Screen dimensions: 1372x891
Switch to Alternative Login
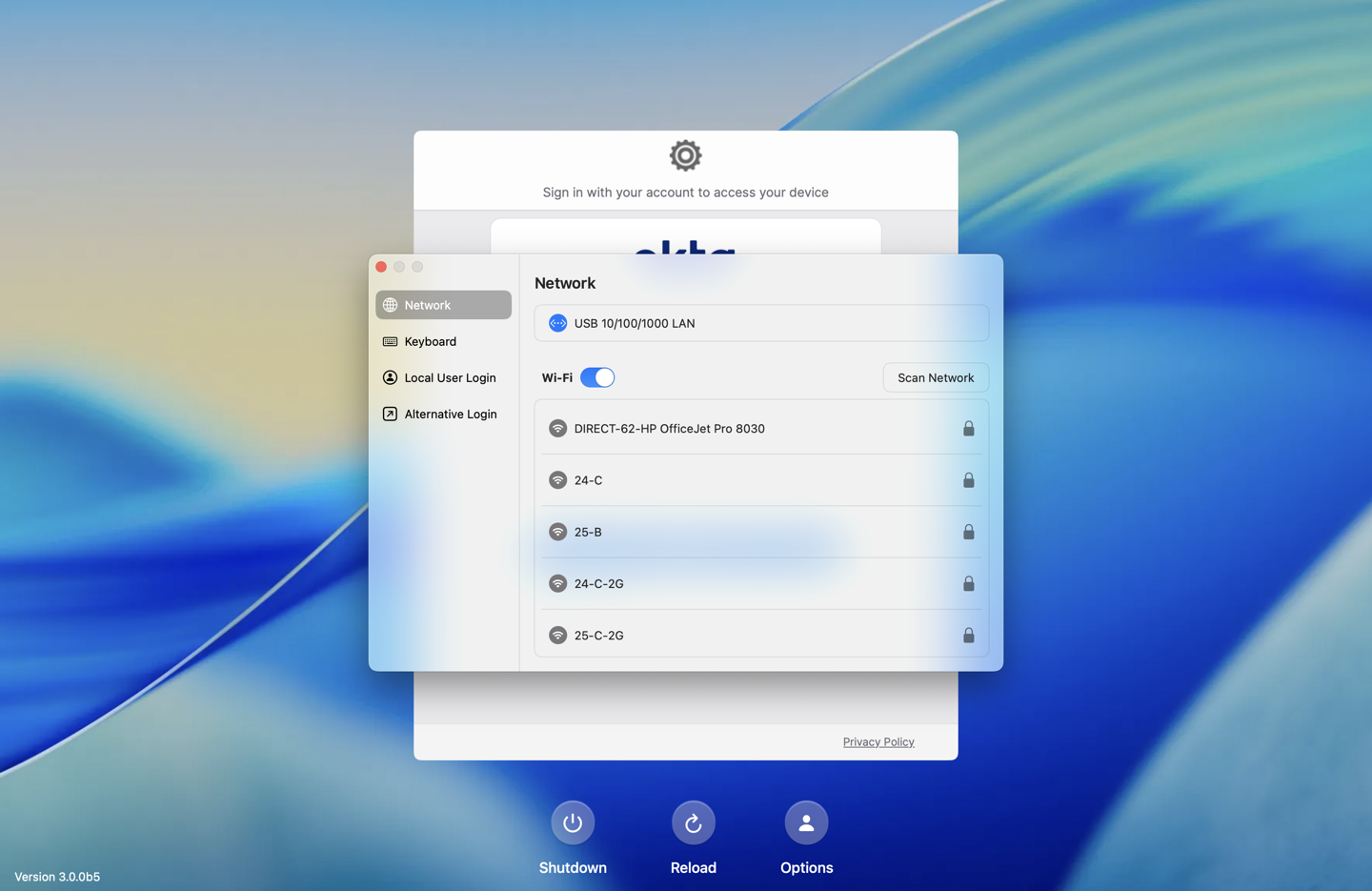[x=443, y=414]
